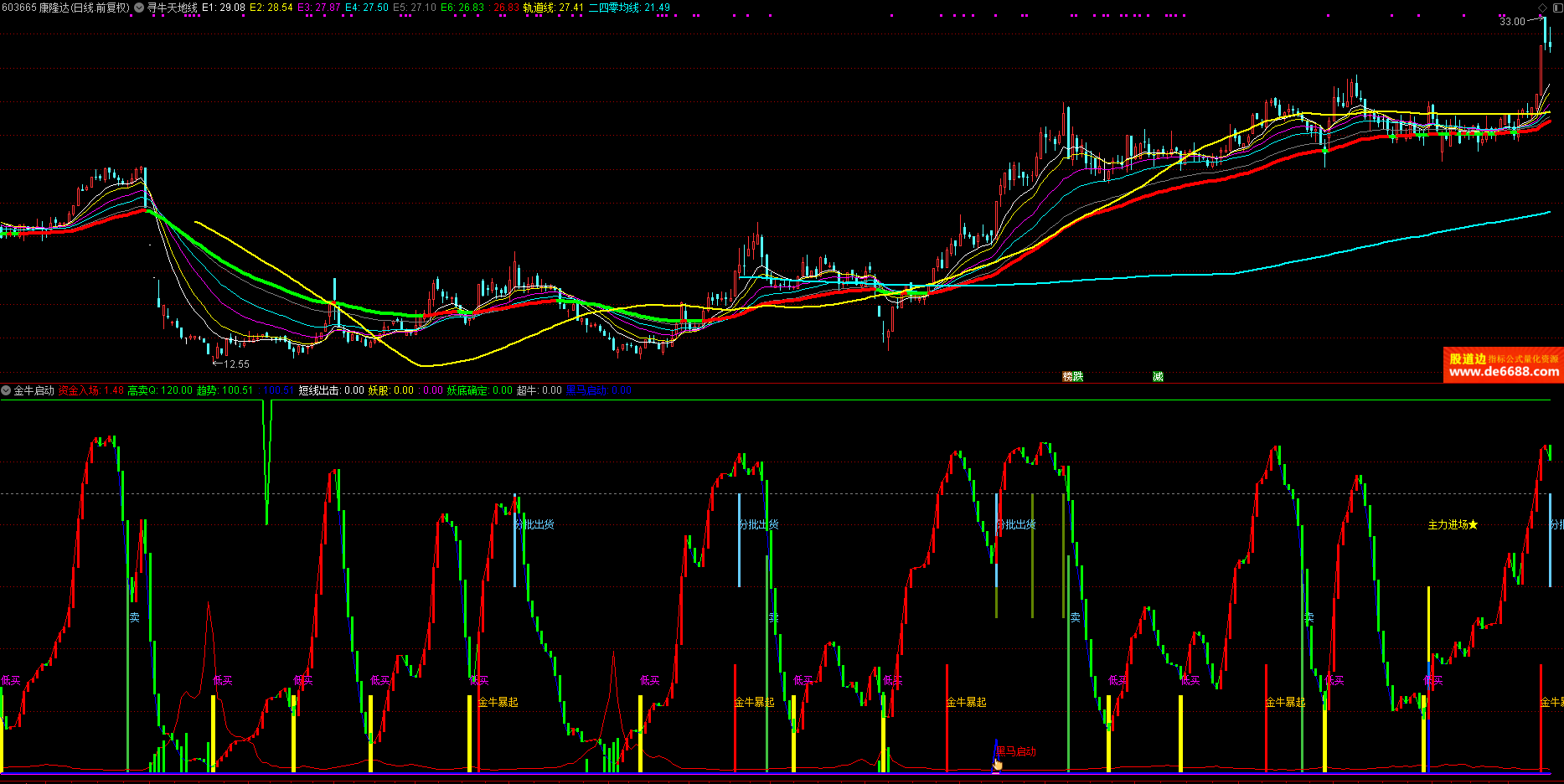Click the 12.55 low price label
1564x784 pixels.
tap(236, 364)
